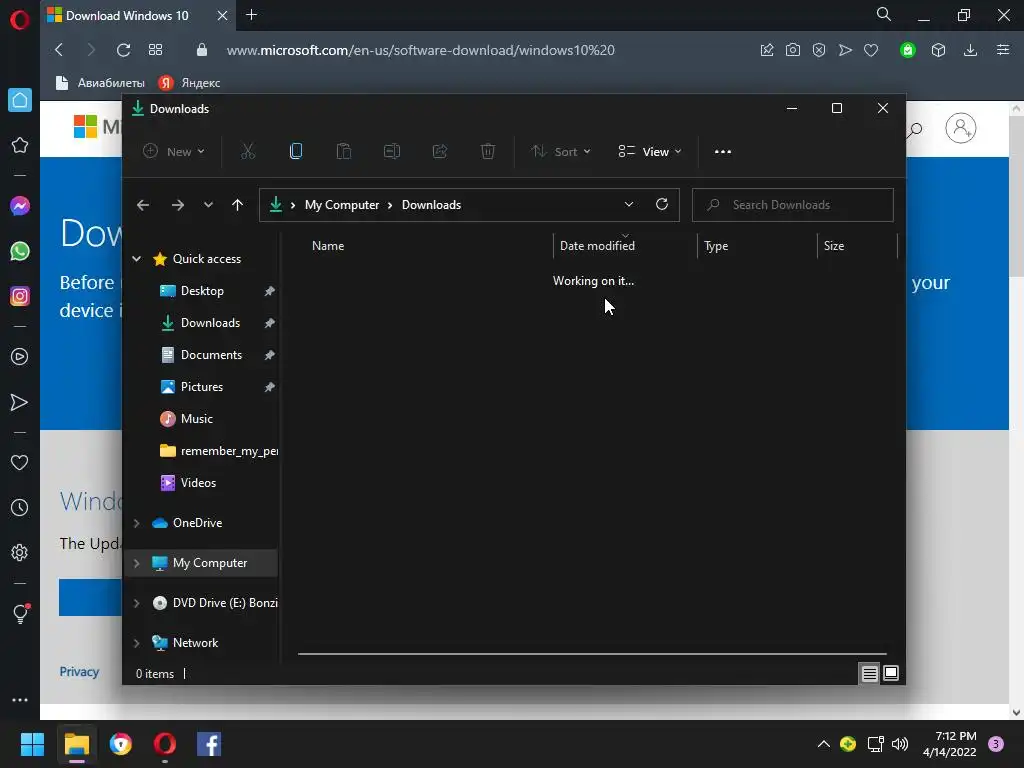The width and height of the screenshot is (1024, 768).
Task: Select Documents in Quick access
Action: tap(211, 355)
